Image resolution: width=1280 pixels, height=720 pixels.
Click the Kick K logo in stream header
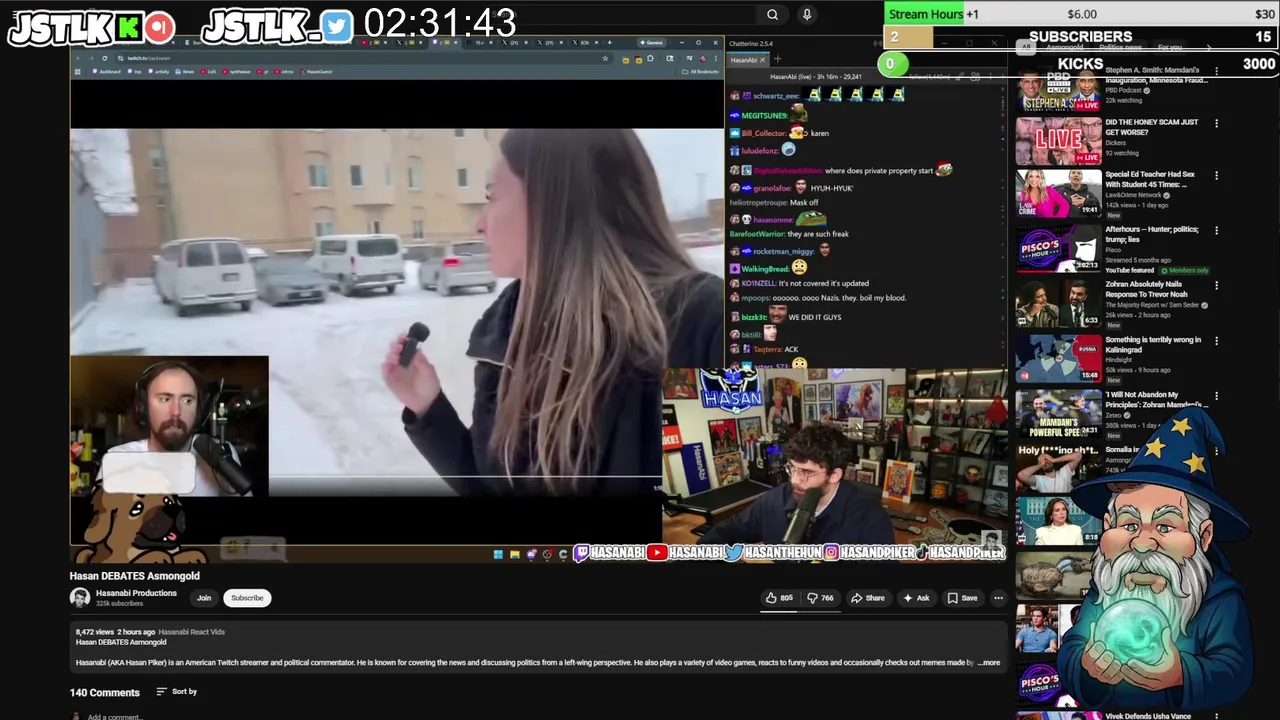[x=128, y=29]
